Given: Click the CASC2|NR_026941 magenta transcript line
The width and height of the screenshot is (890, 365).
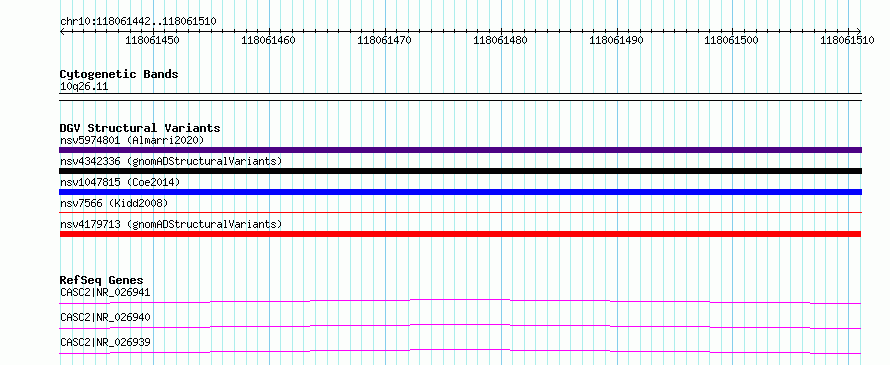Looking at the screenshot, I should (460, 301).
